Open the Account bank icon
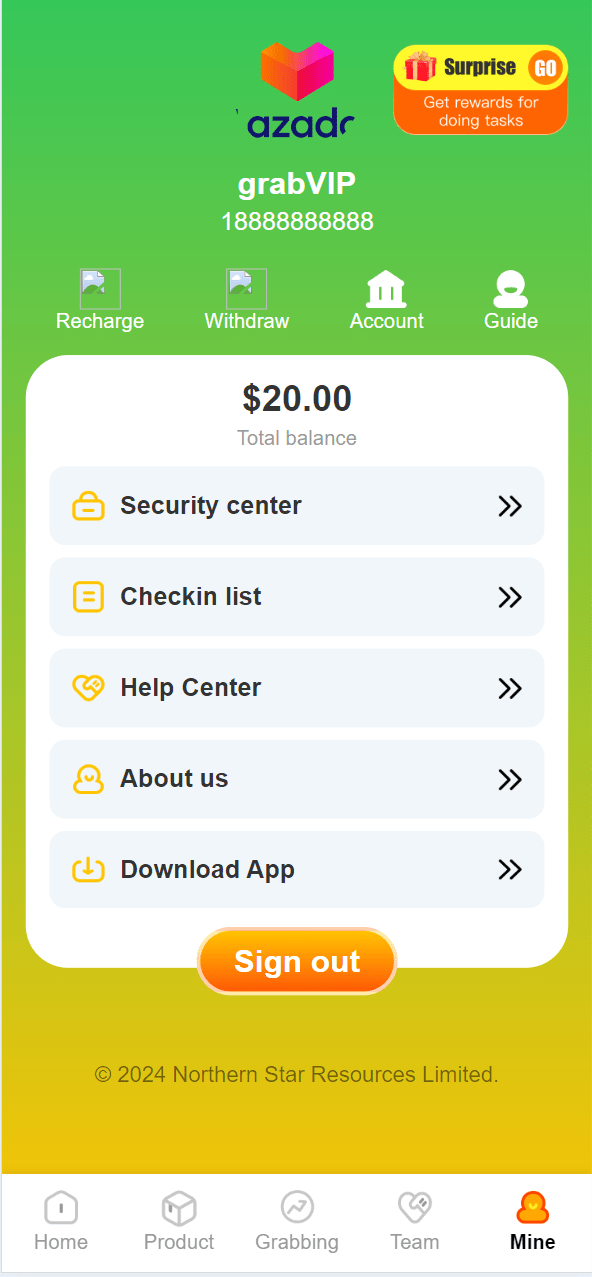Image resolution: width=592 pixels, height=1277 pixels. (386, 289)
